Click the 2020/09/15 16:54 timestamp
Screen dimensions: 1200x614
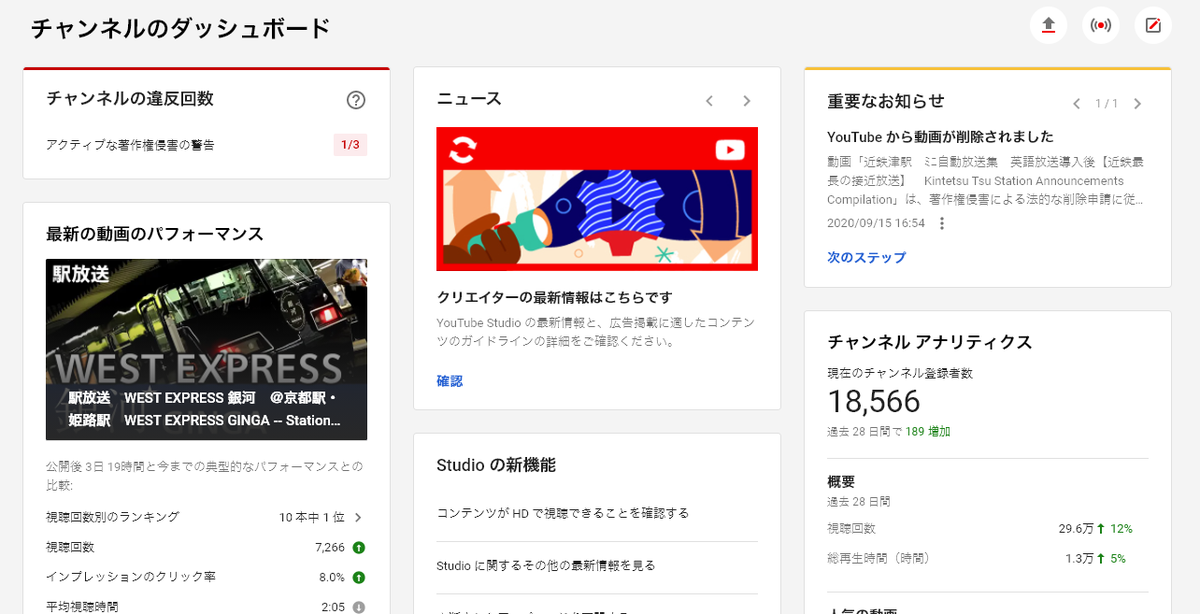tap(876, 223)
